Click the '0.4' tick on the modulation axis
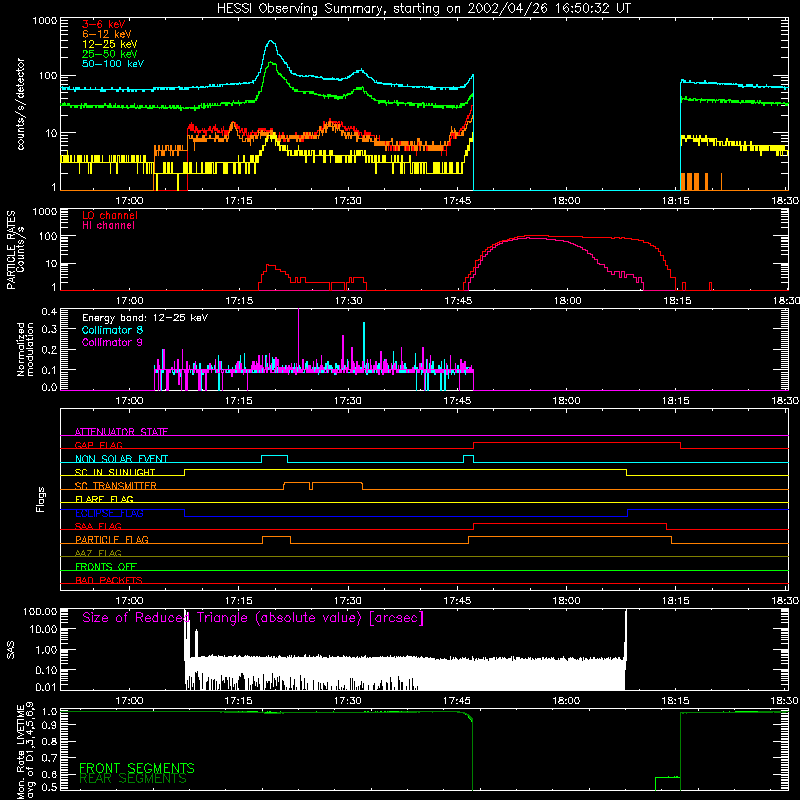 pyautogui.click(x=49, y=312)
